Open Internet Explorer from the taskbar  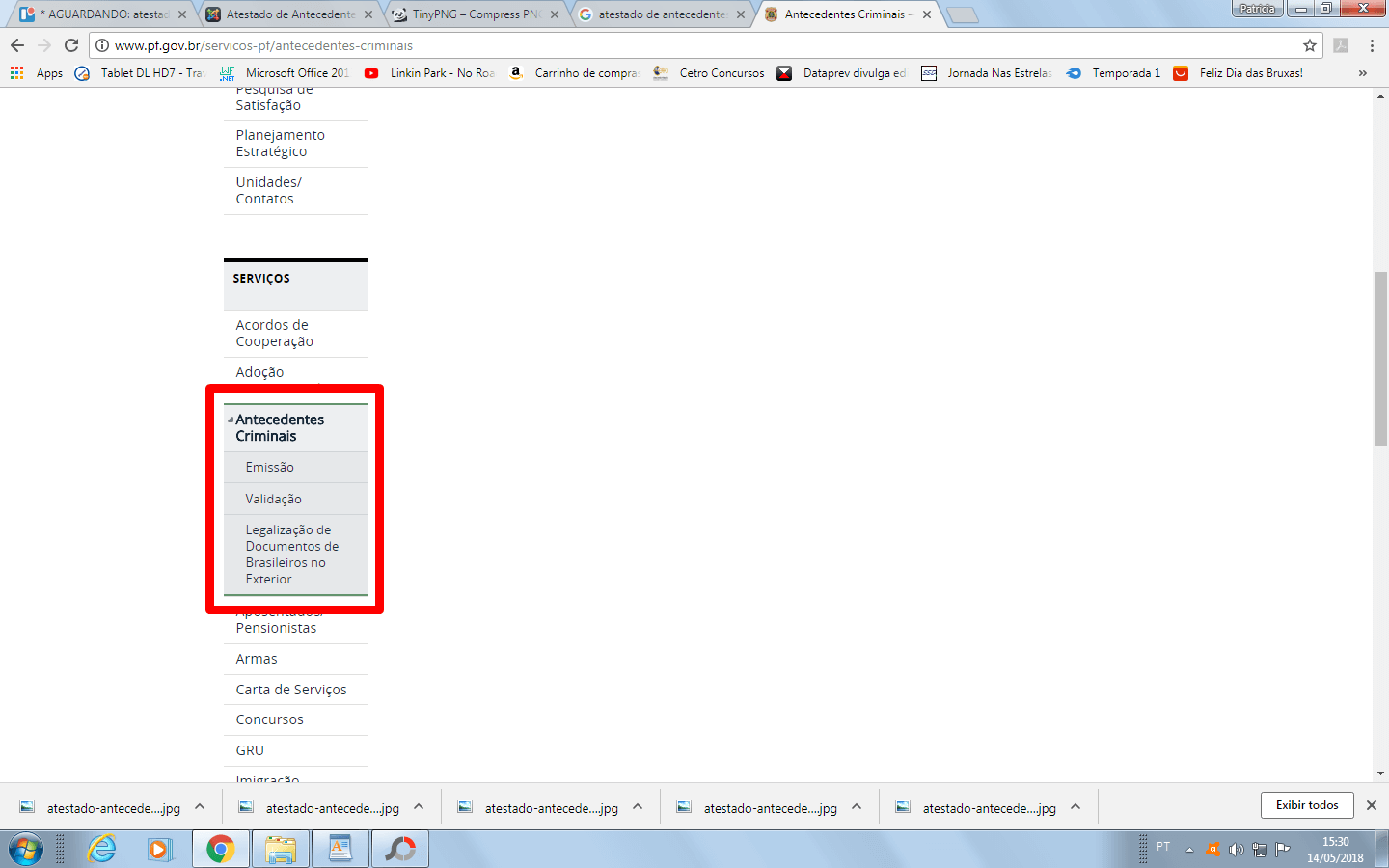tap(101, 849)
